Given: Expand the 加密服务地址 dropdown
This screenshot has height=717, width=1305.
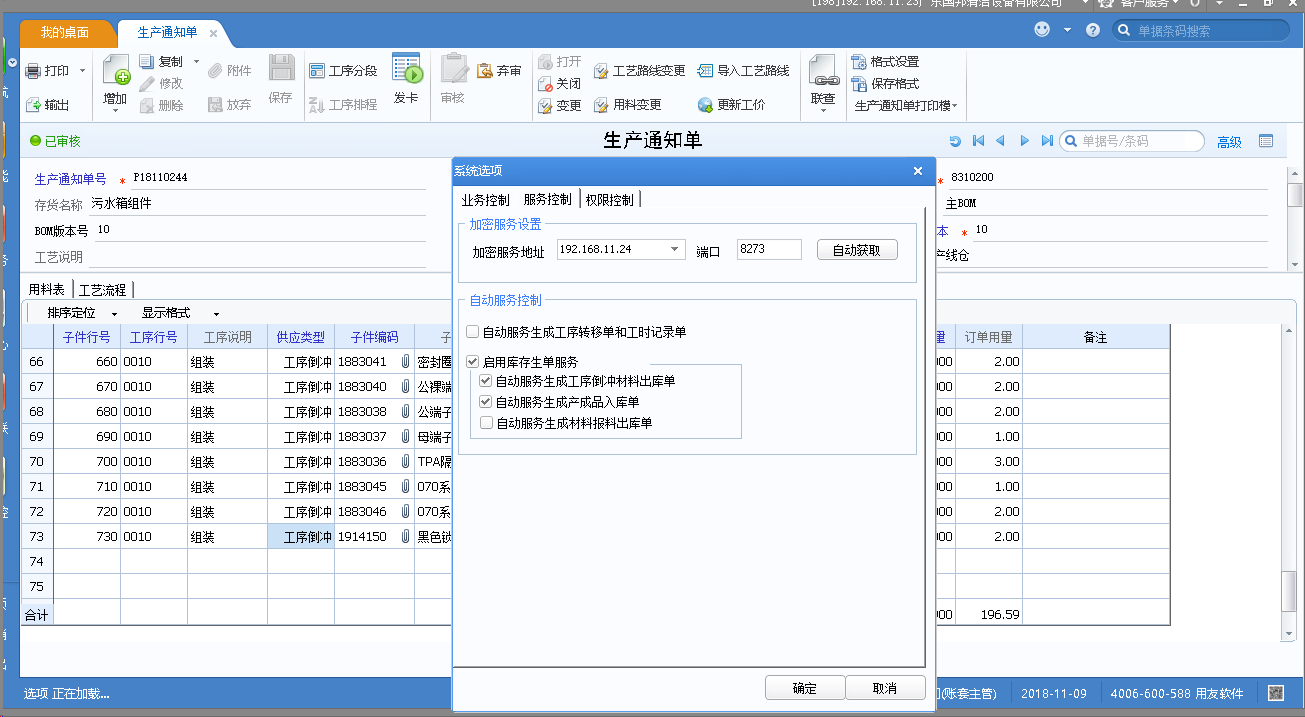Looking at the screenshot, I should pyautogui.click(x=675, y=250).
